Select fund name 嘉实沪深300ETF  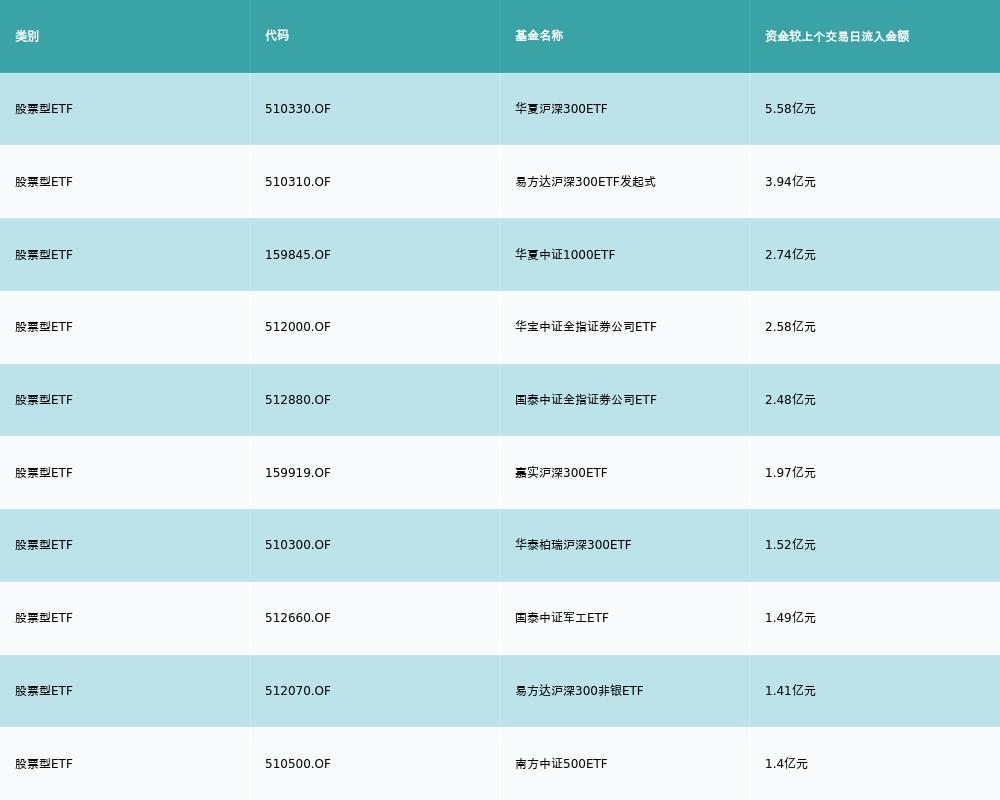561,473
